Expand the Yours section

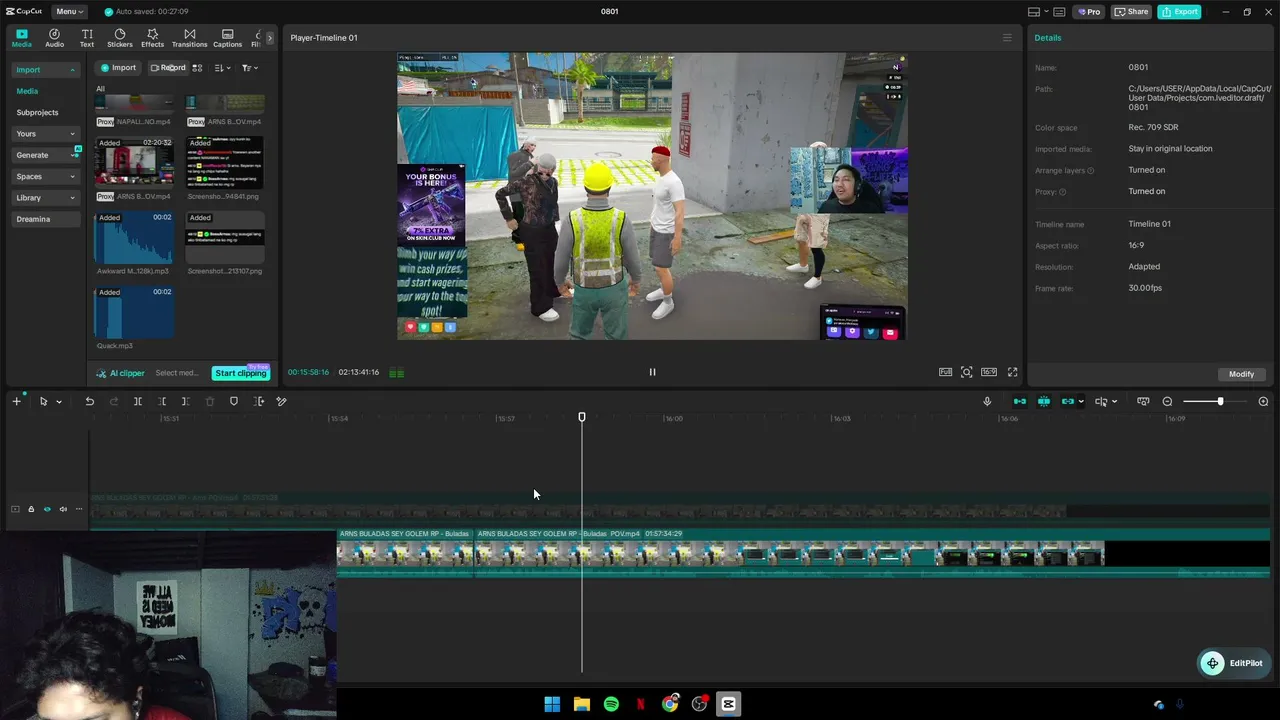click(46, 134)
